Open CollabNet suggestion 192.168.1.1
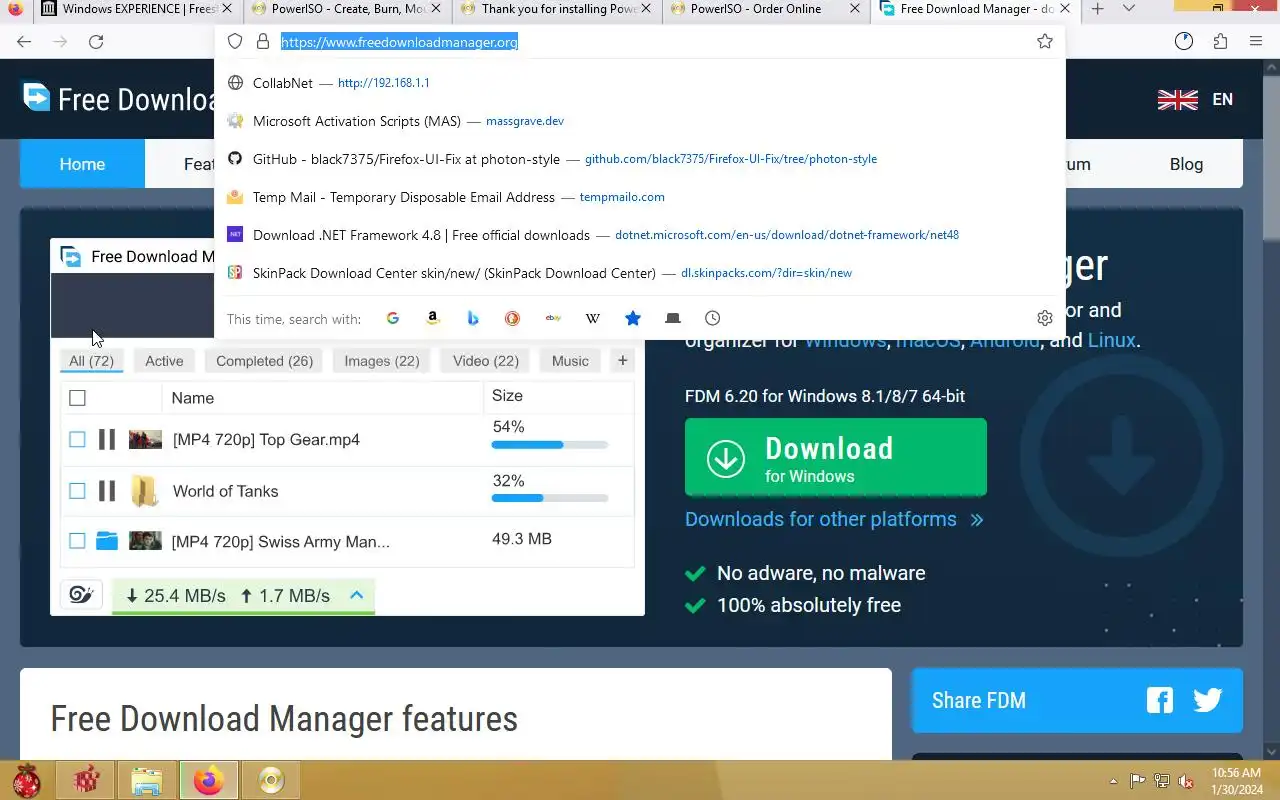Viewport: 1280px width, 800px height. tap(640, 83)
